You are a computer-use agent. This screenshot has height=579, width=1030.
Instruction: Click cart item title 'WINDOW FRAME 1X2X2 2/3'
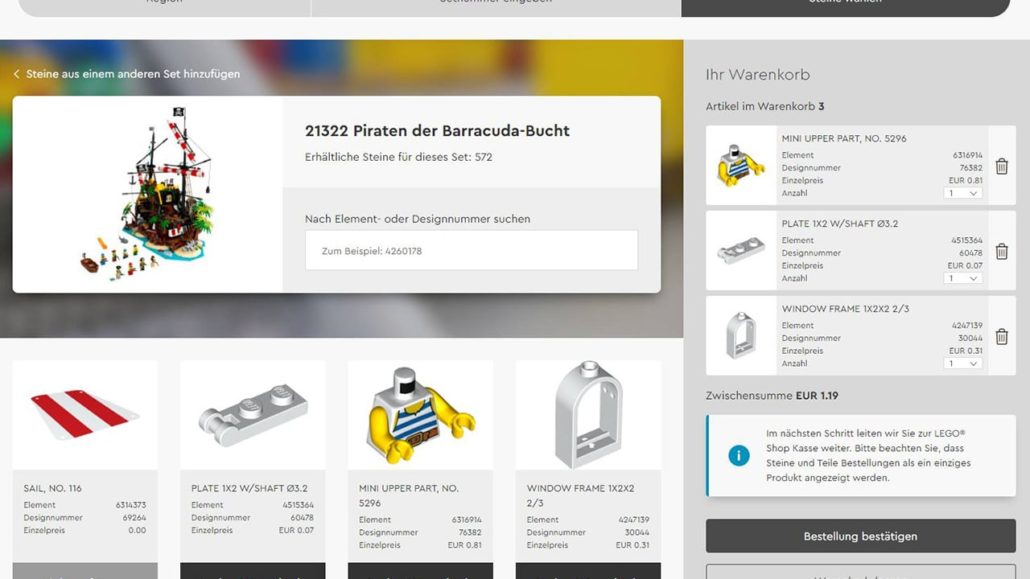pyautogui.click(x=845, y=309)
